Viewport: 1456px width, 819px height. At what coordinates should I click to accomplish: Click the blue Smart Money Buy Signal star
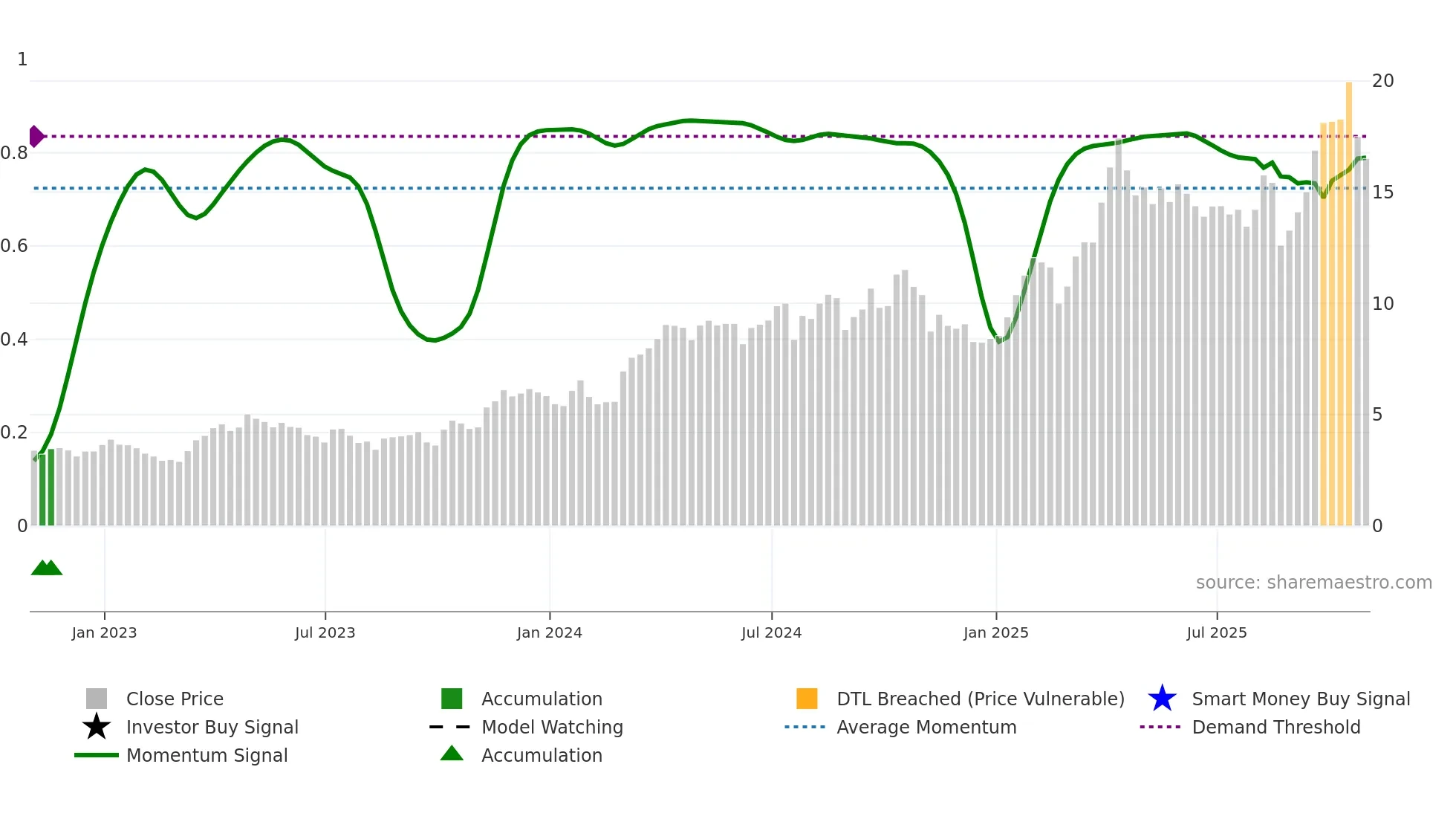[x=1162, y=699]
